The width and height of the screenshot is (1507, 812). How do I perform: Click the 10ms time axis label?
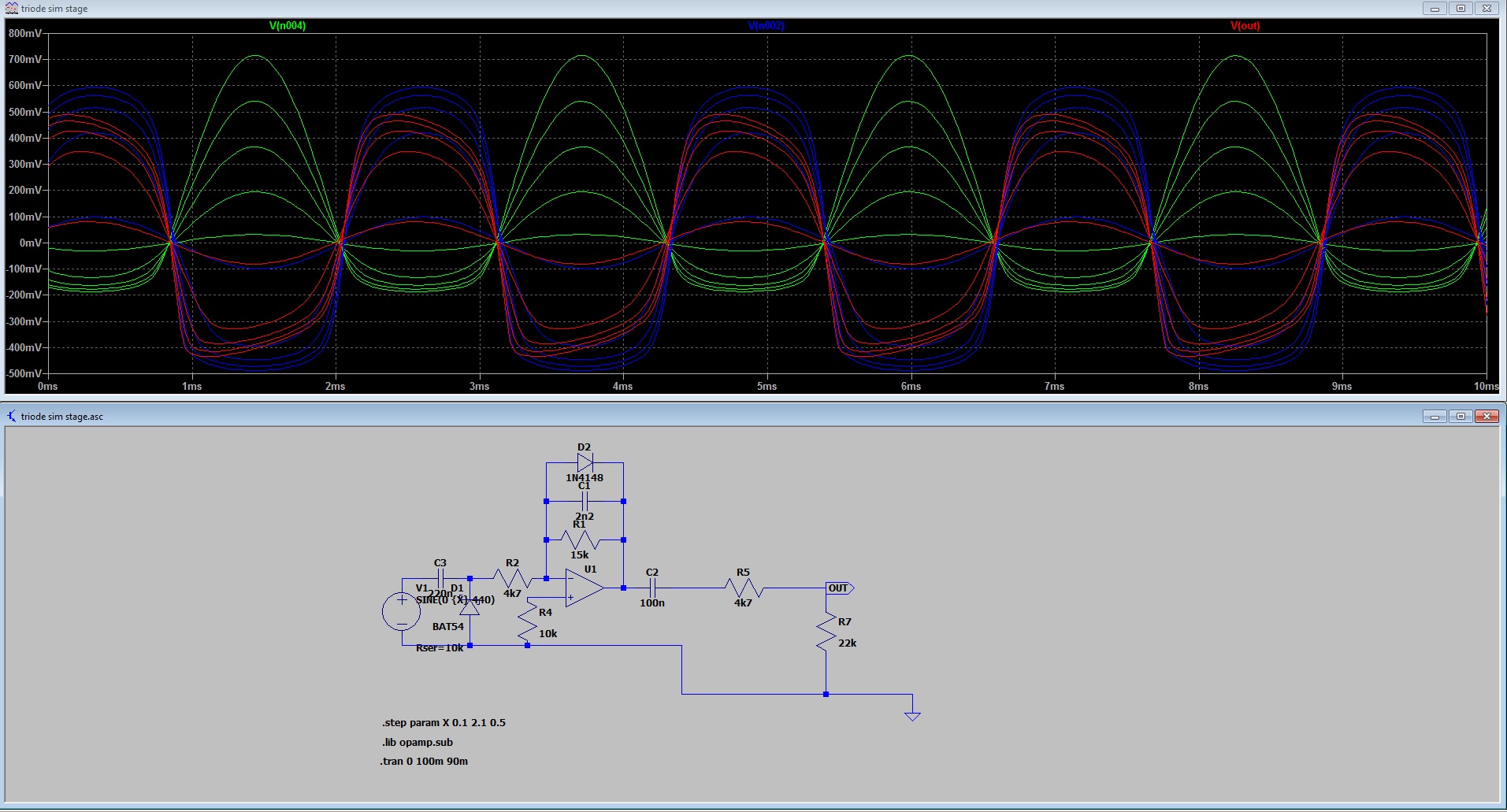pyautogui.click(x=1487, y=386)
